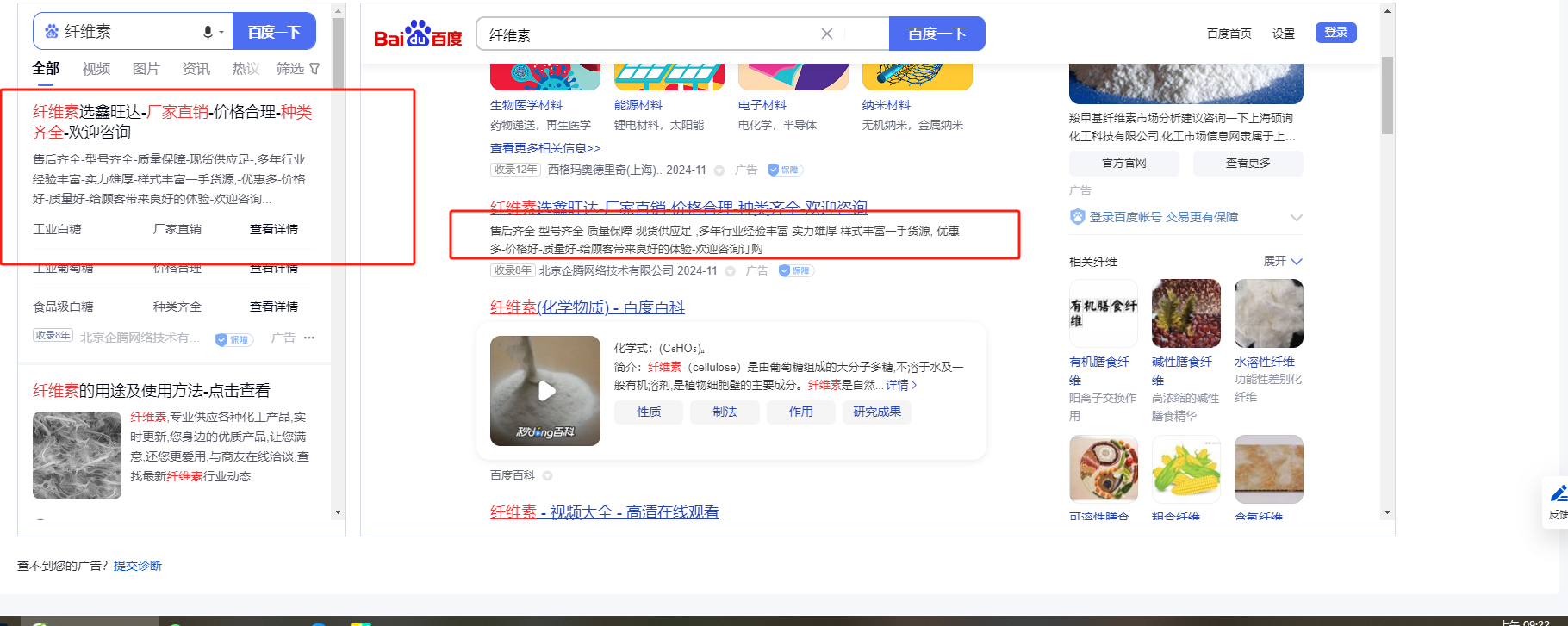Click the Baidu logo in the desktop preview
1568x626 pixels.
pos(418,34)
